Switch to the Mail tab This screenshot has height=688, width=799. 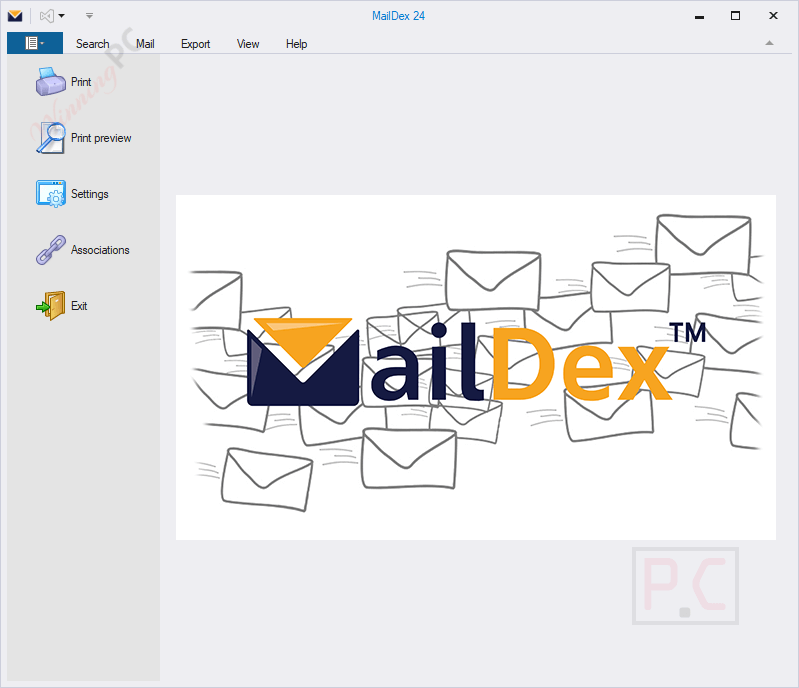(145, 44)
